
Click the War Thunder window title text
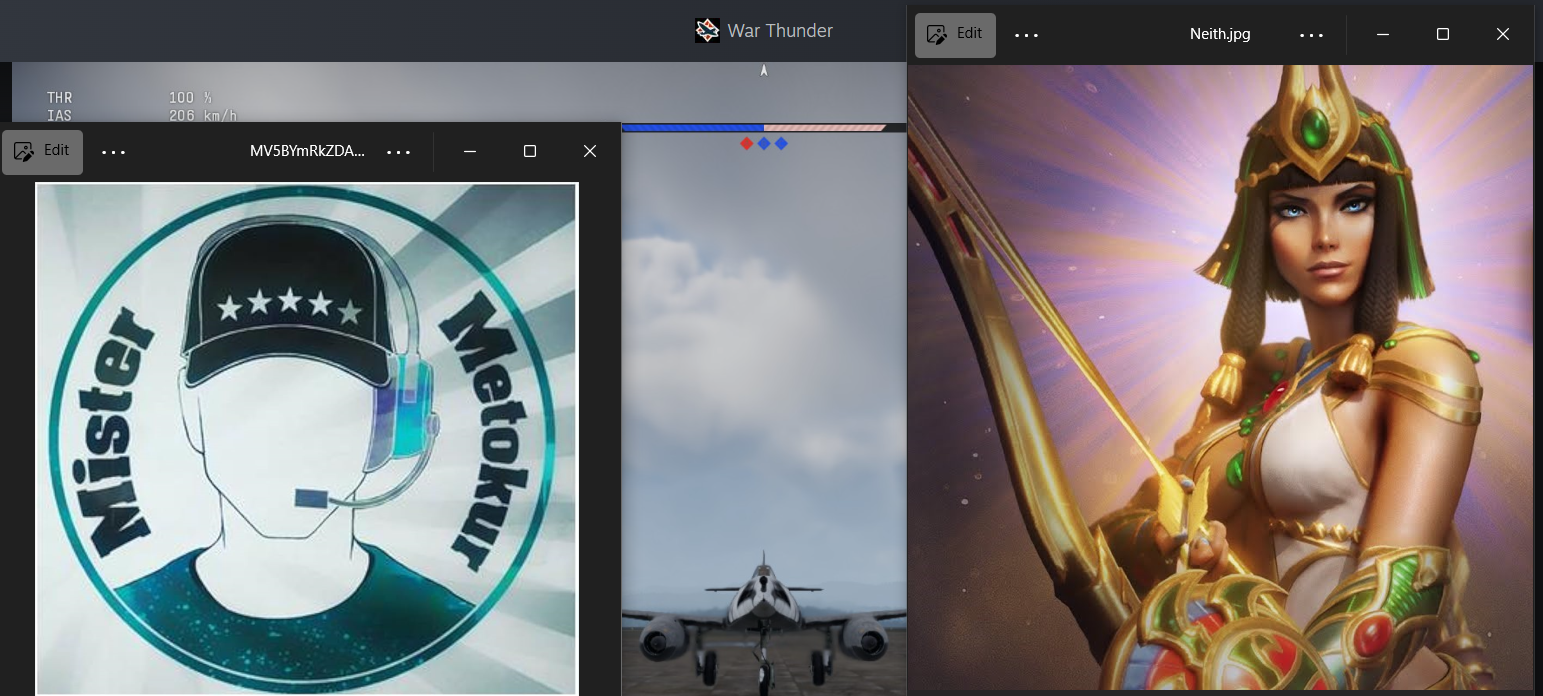[780, 31]
